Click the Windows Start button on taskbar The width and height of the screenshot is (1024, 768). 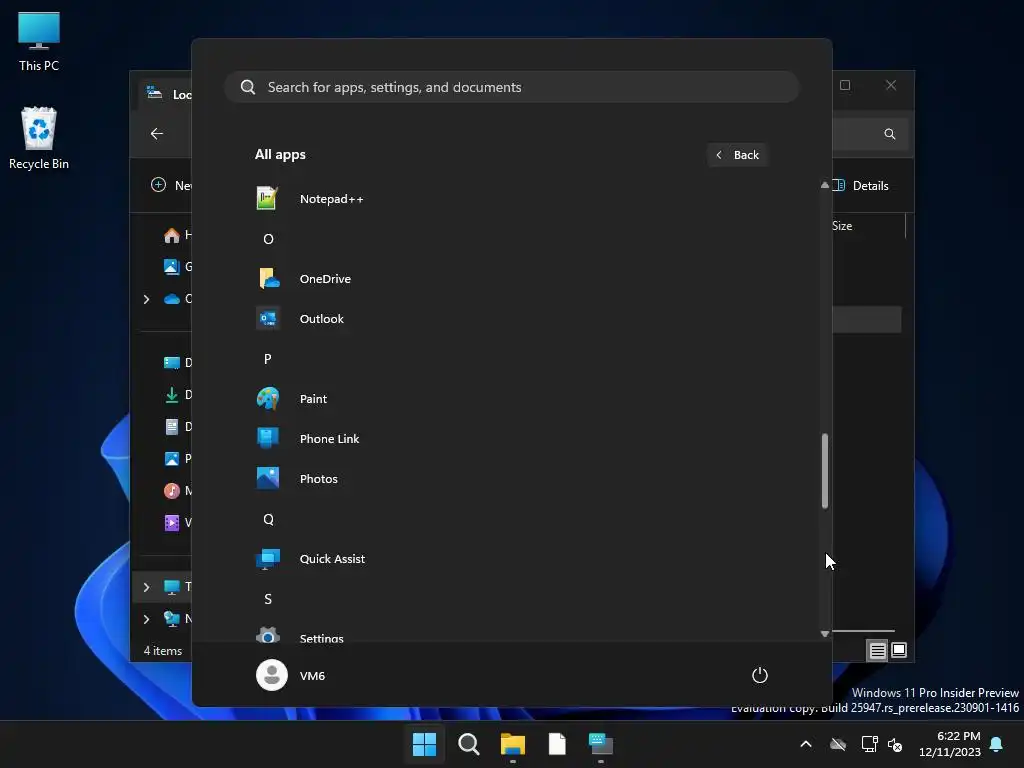pos(424,744)
